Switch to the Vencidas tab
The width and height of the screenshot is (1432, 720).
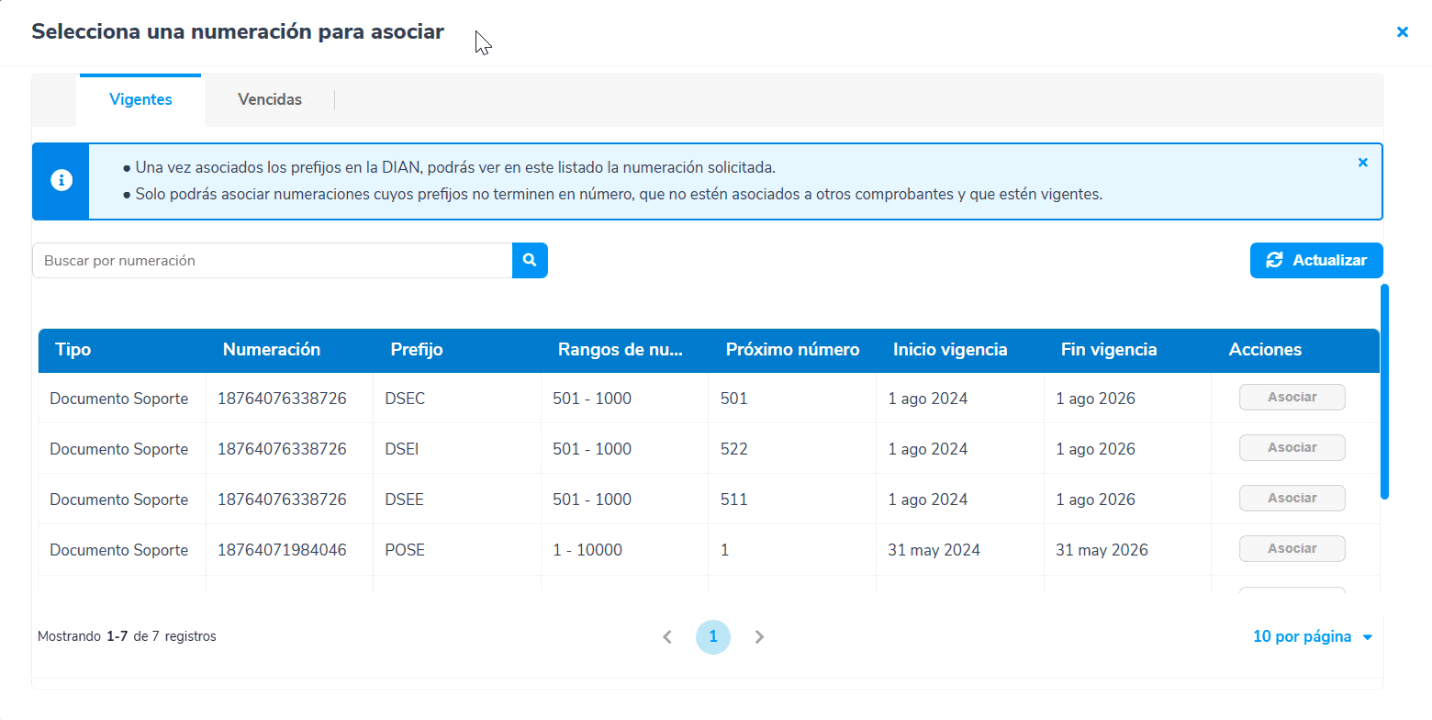point(270,100)
